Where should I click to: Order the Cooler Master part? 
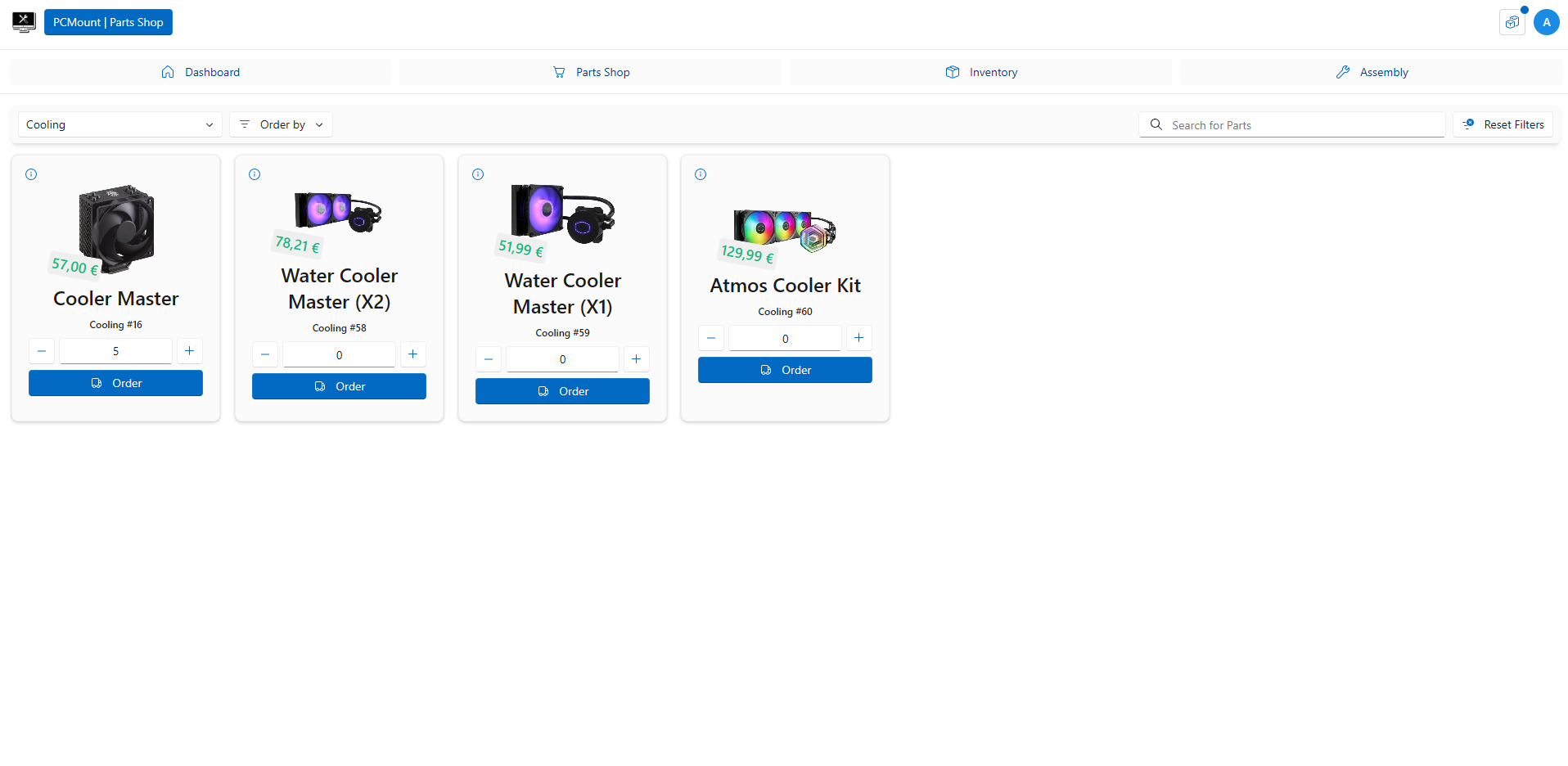(x=115, y=383)
